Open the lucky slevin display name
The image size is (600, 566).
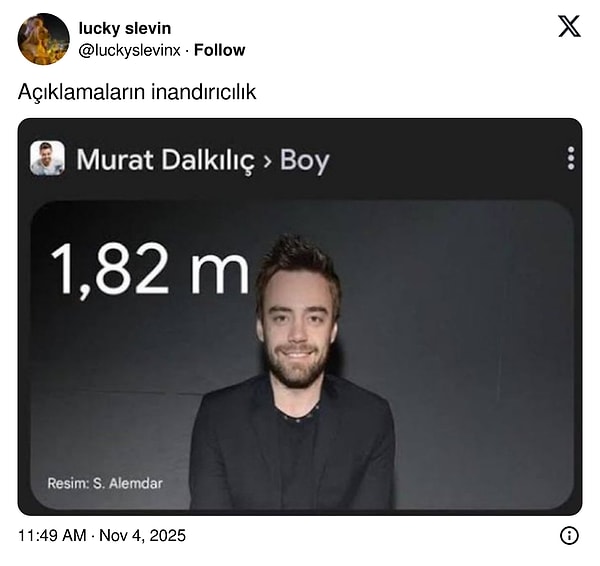click(125, 28)
